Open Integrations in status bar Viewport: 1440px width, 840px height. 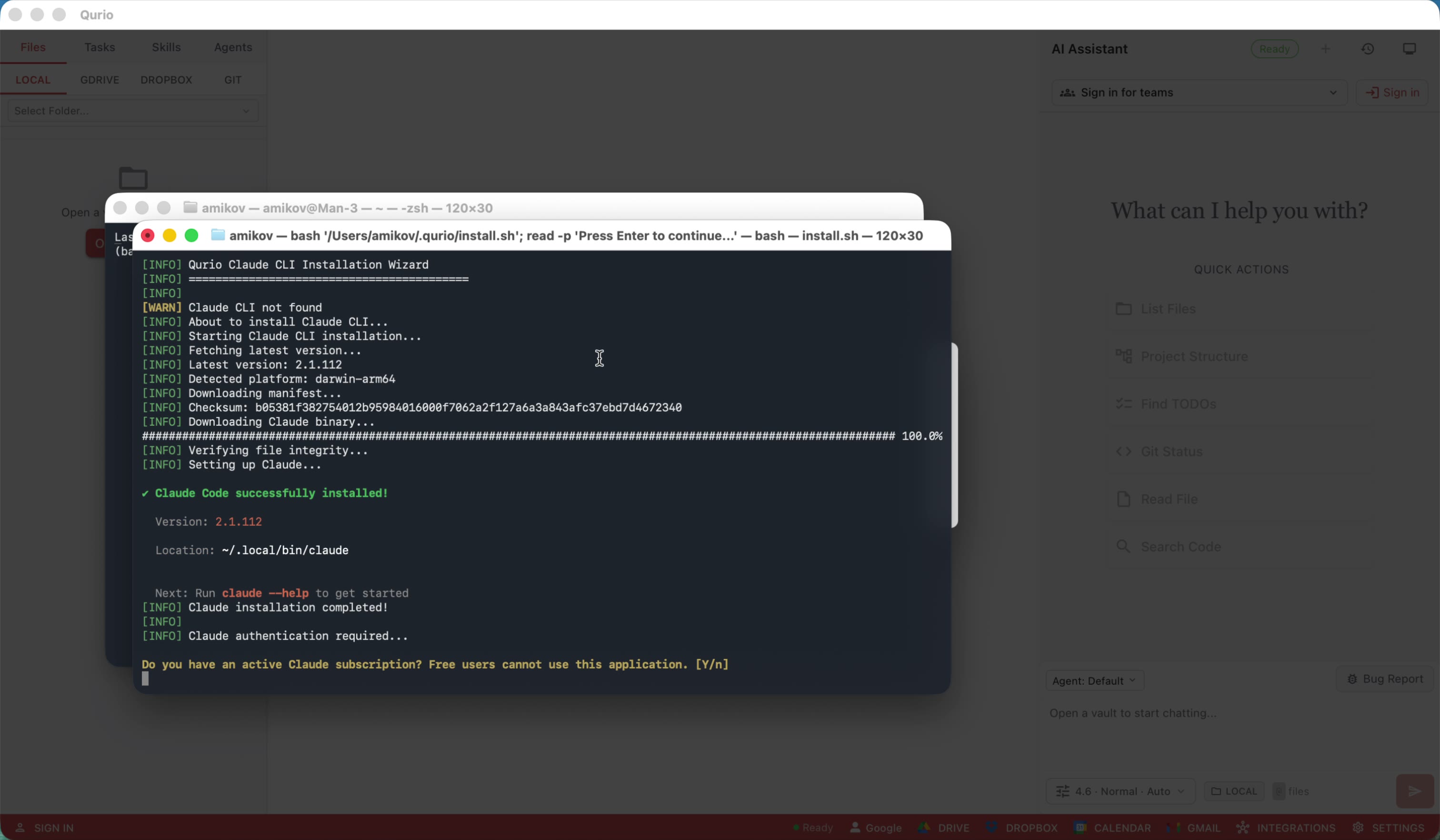[1286, 828]
